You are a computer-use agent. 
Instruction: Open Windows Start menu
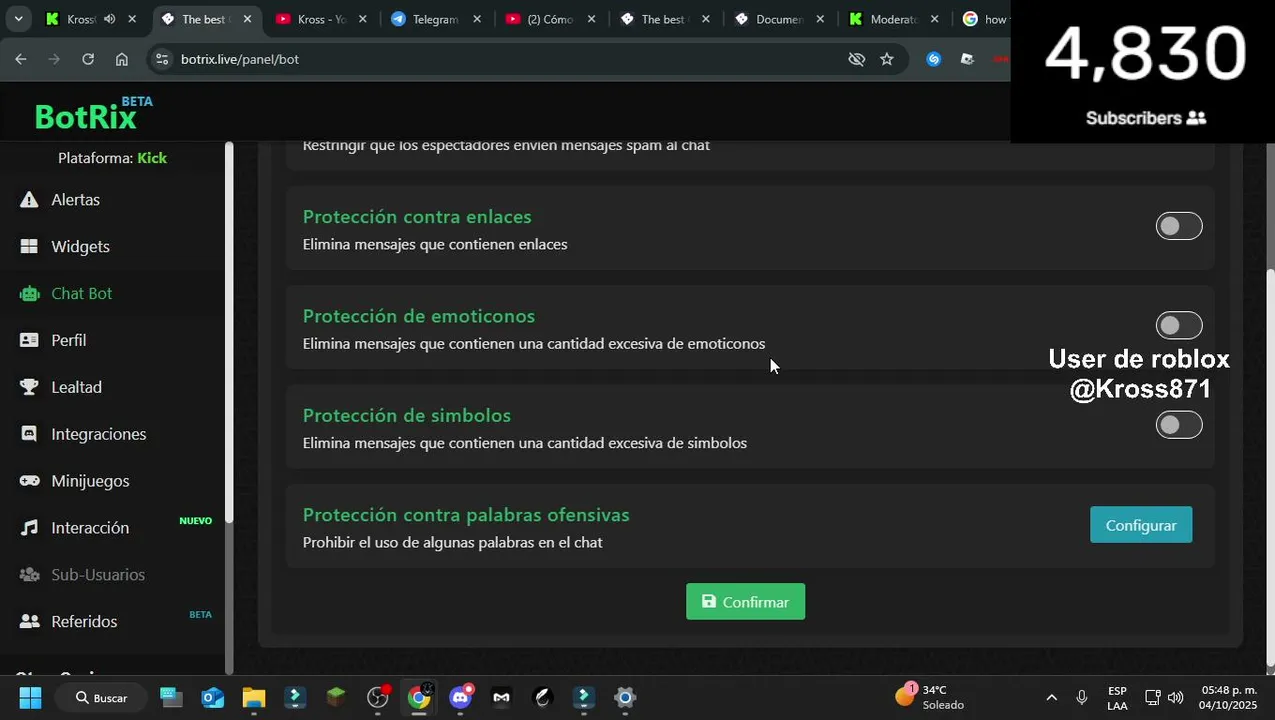tap(30, 697)
